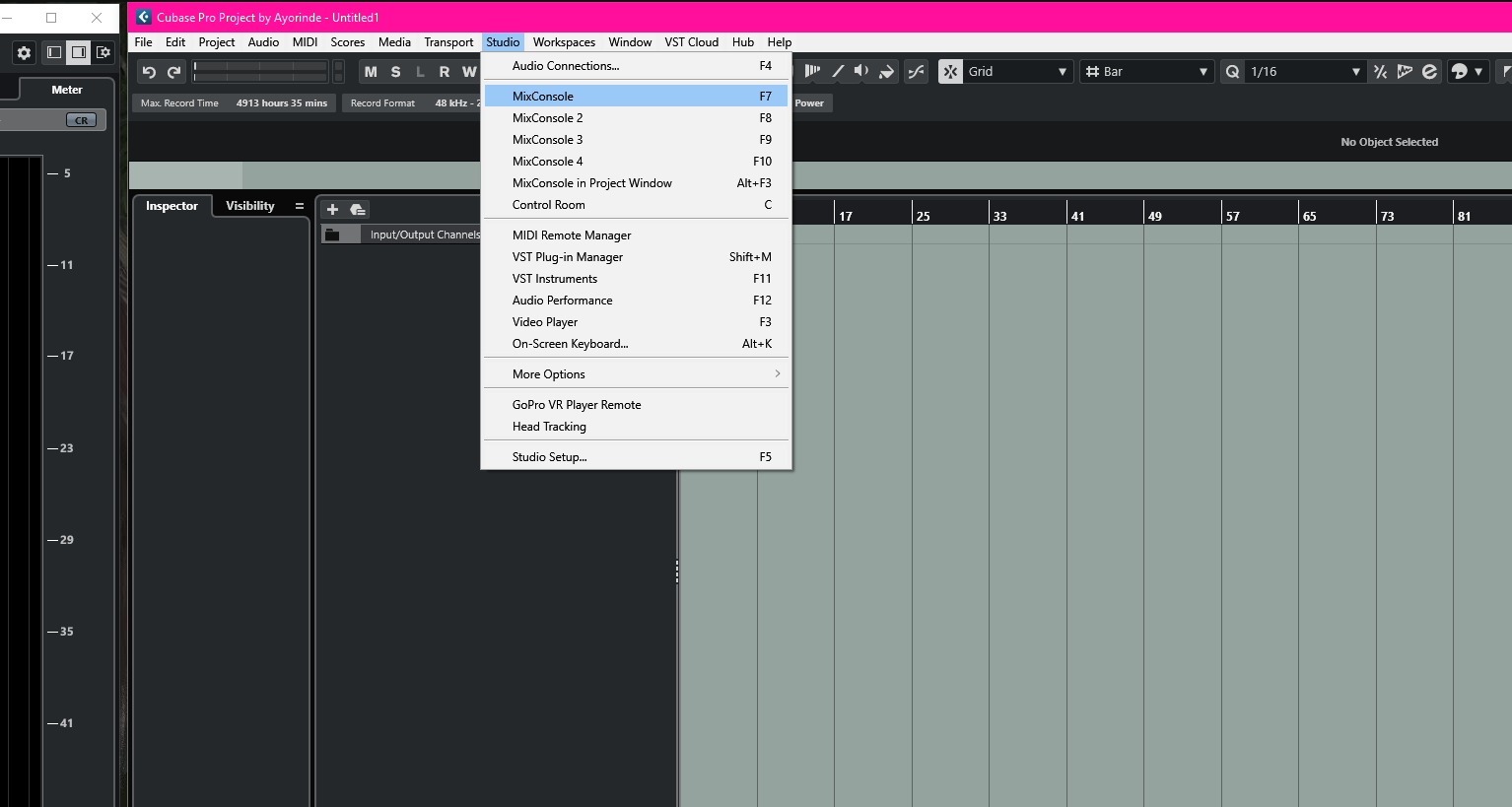Click the Meter tab in left window
1512x807 pixels.
tap(67, 90)
